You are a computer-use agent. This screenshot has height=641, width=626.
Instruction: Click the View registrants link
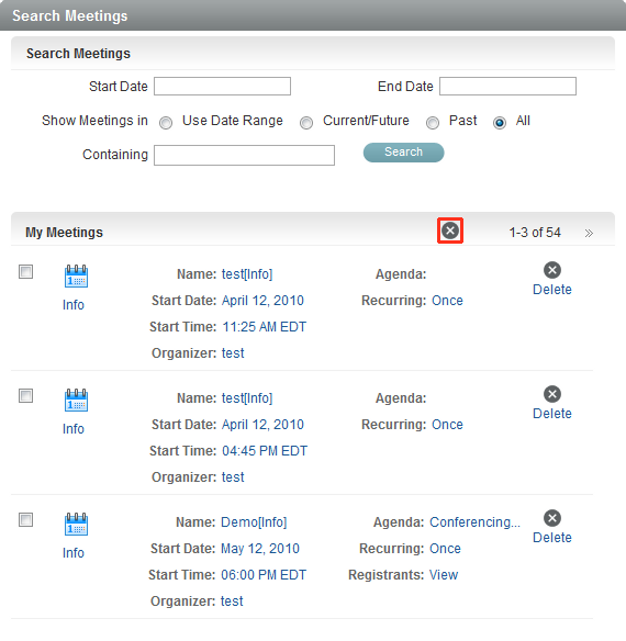443,575
